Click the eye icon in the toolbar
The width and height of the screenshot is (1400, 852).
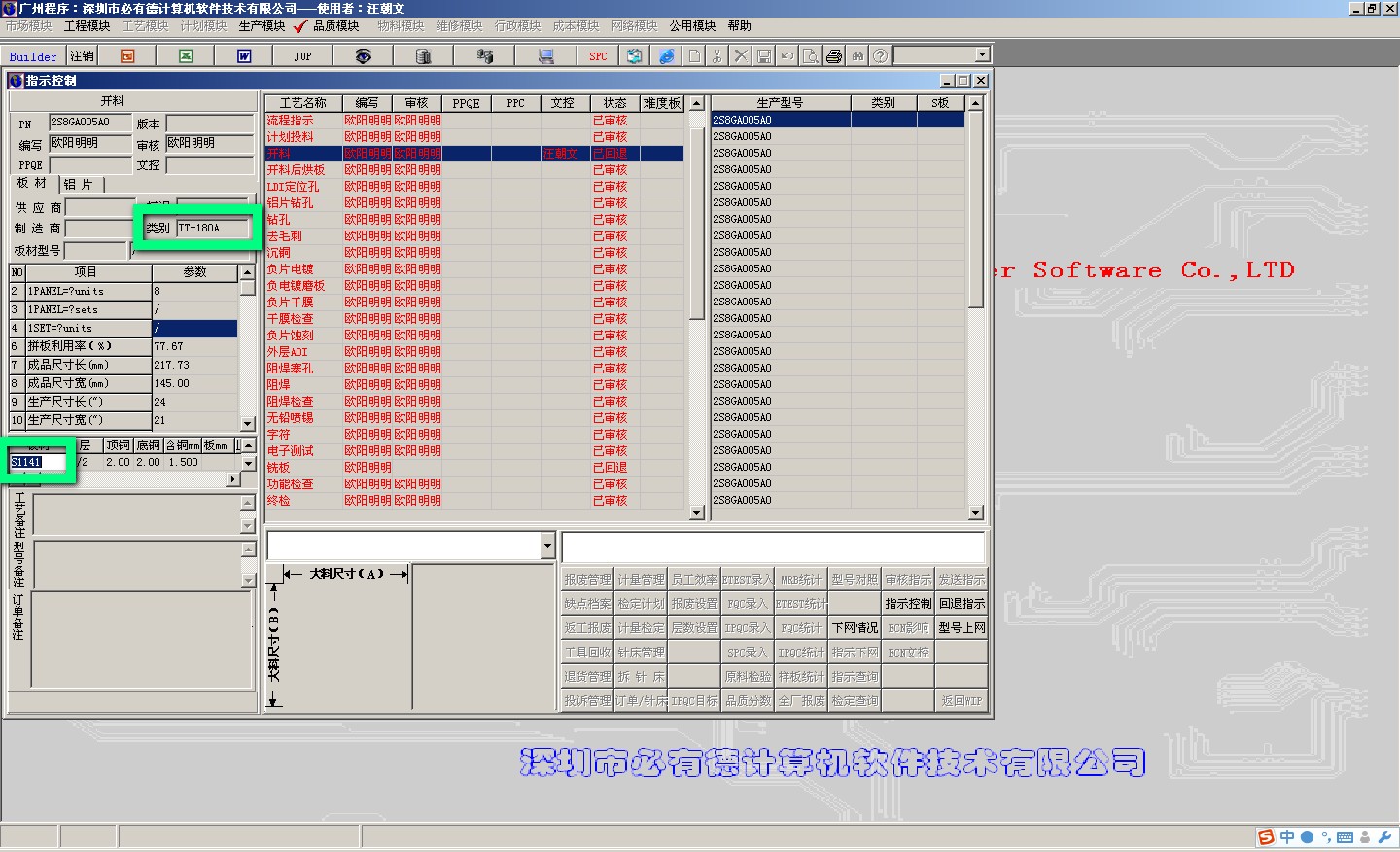coord(363,56)
